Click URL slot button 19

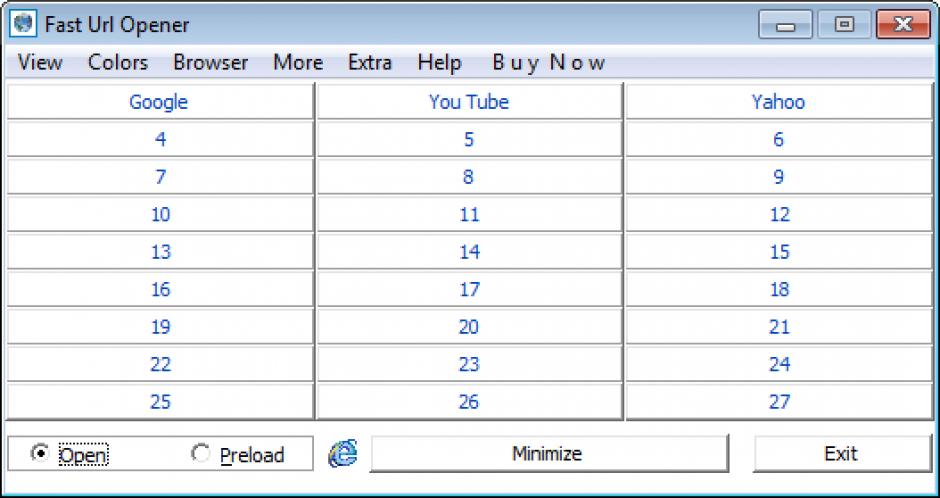[159, 326]
